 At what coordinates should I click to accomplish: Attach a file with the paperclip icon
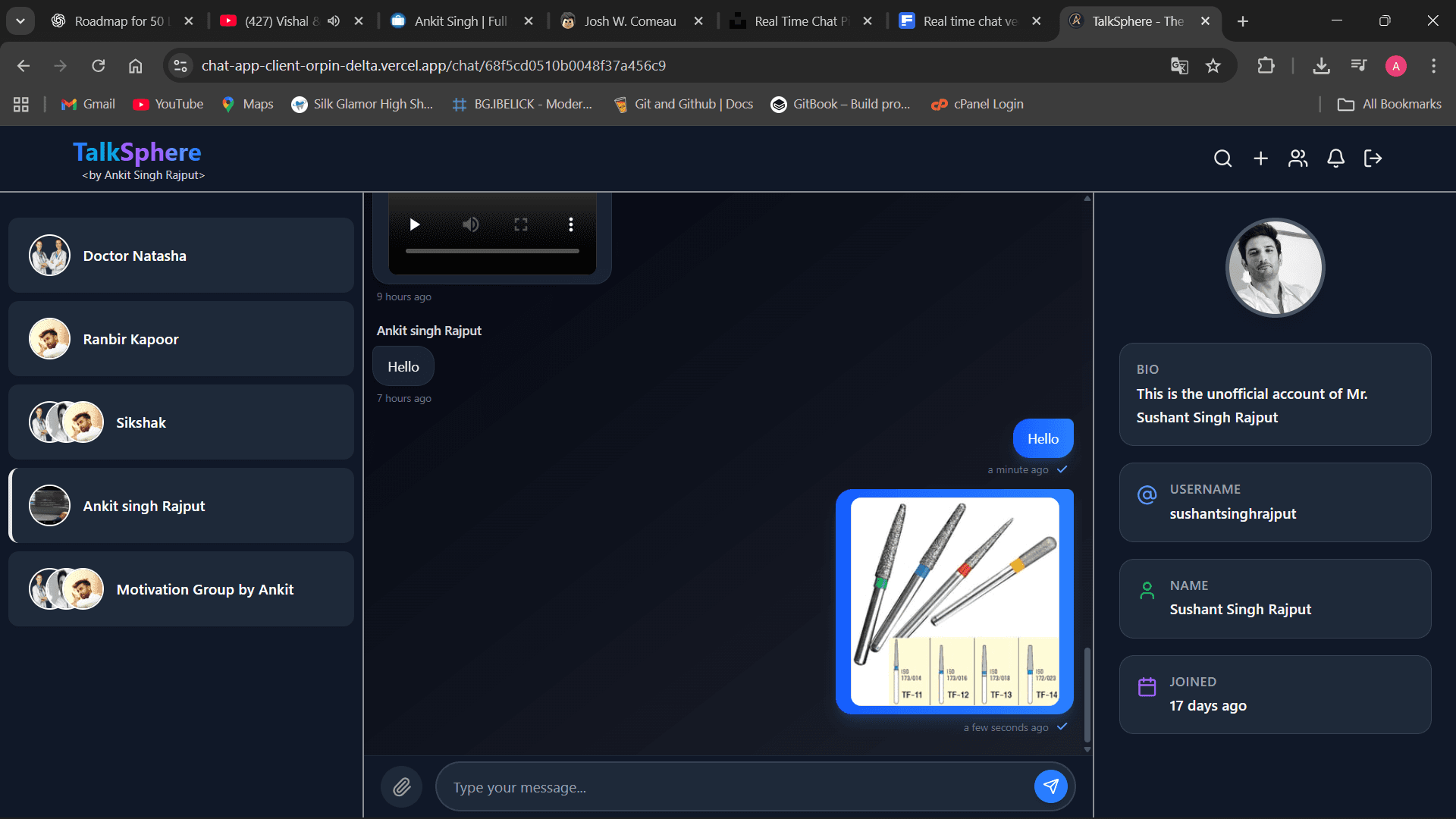coord(401,786)
